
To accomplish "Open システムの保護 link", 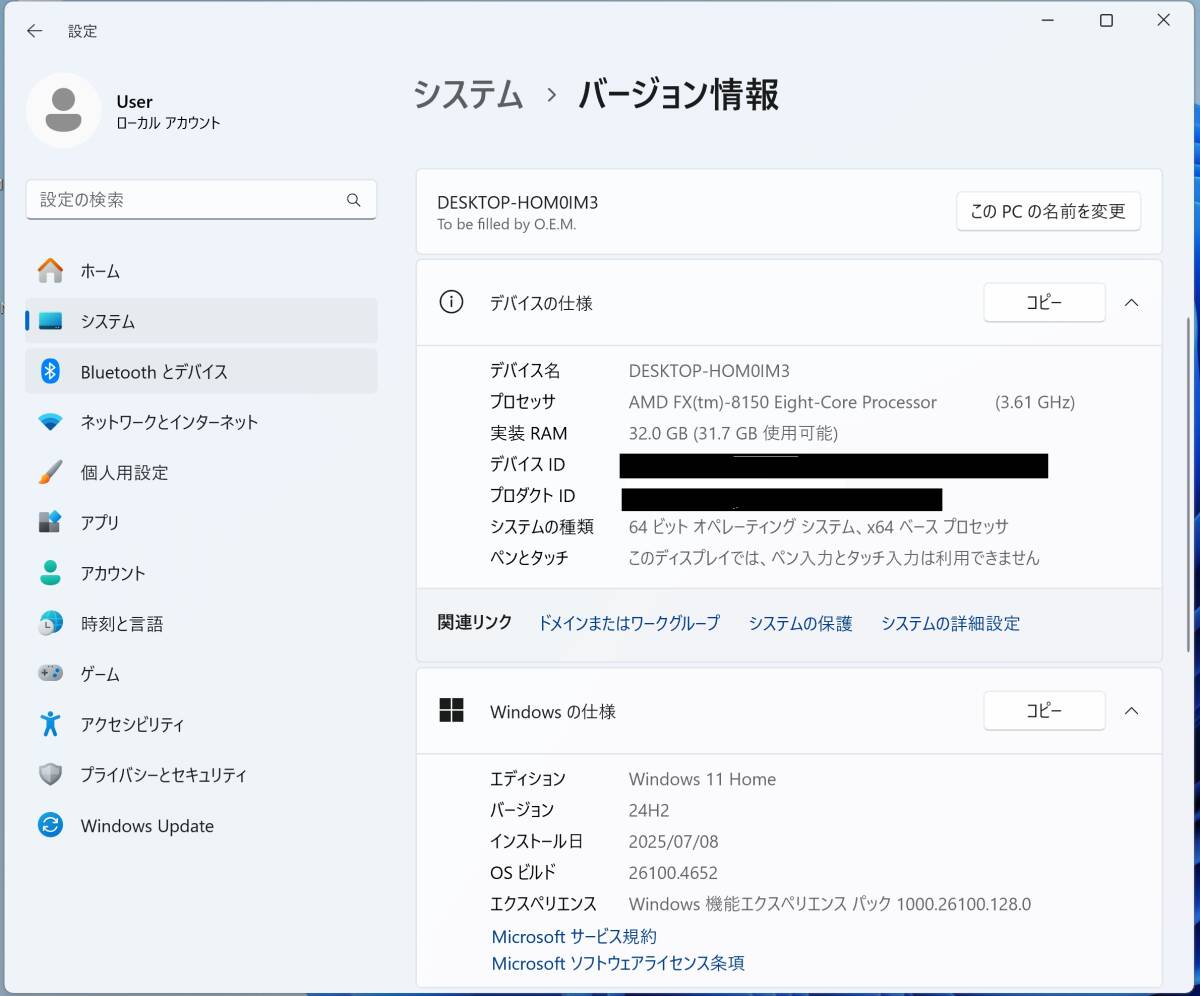I will [x=800, y=623].
